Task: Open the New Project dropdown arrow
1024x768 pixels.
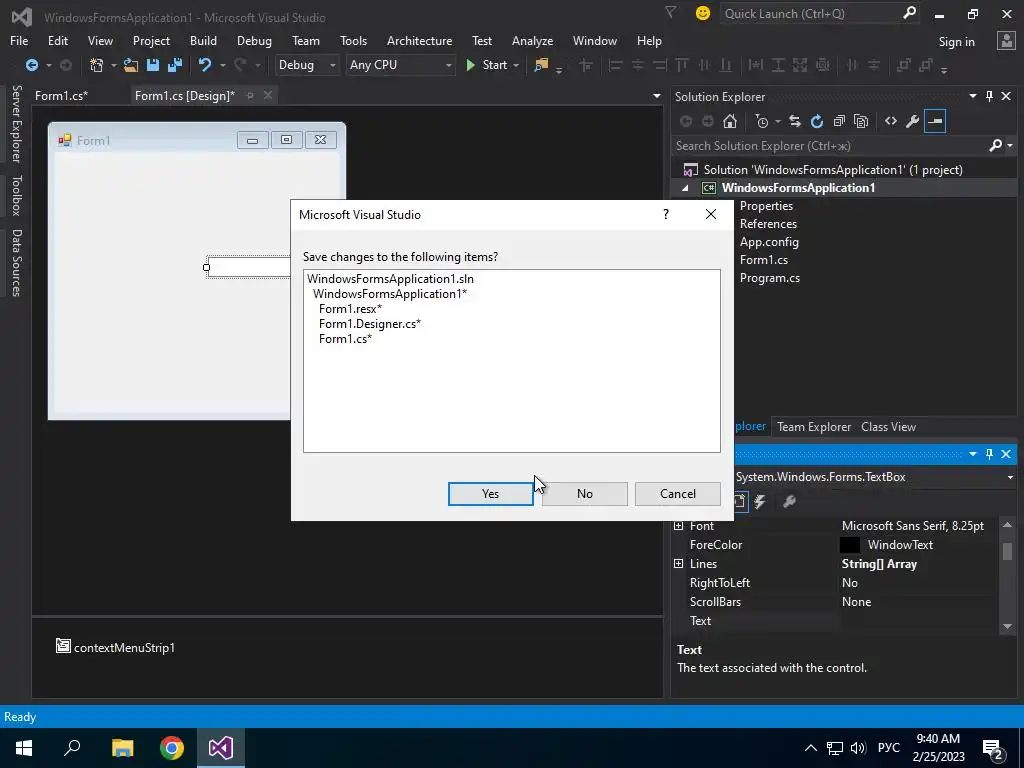Action: [x=113, y=65]
